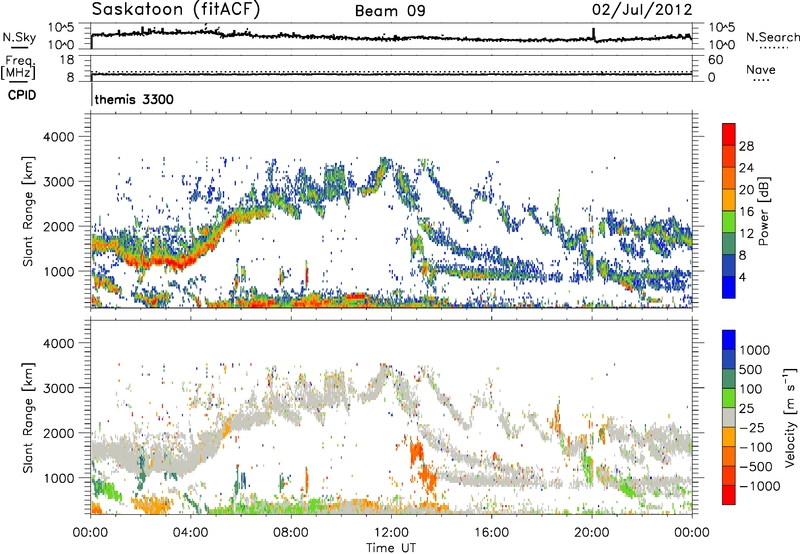The width and height of the screenshot is (800, 554).
Task: Click the '-25' tick on velocity scale
Action: point(752,428)
